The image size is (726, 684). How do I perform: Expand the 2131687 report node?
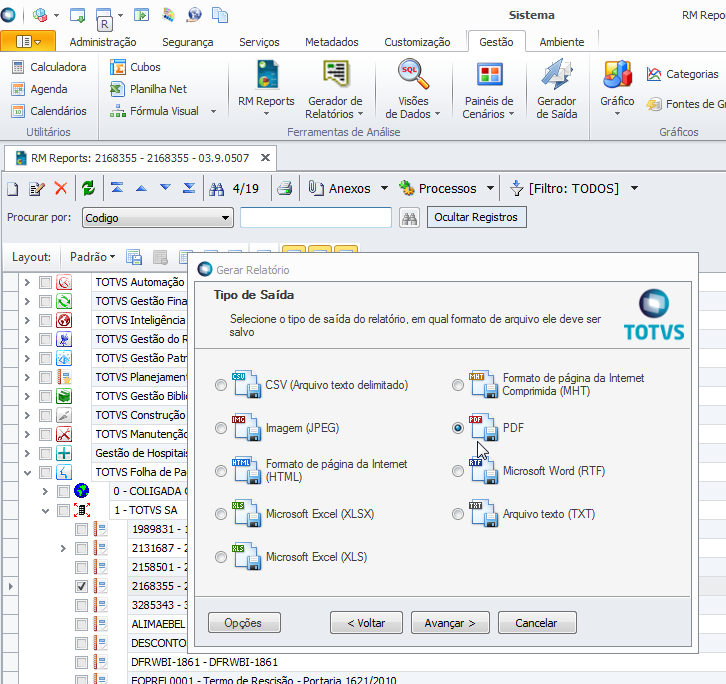point(63,549)
